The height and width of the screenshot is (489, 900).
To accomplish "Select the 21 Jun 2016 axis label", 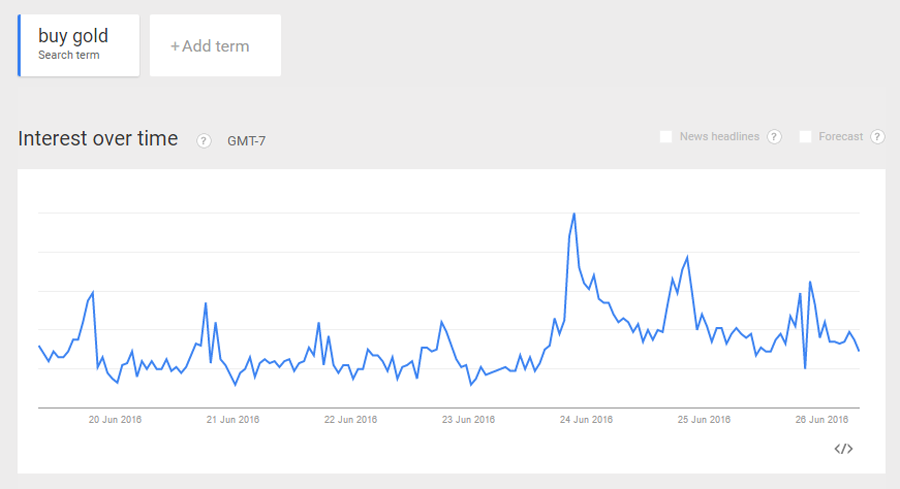I will pyautogui.click(x=233, y=420).
